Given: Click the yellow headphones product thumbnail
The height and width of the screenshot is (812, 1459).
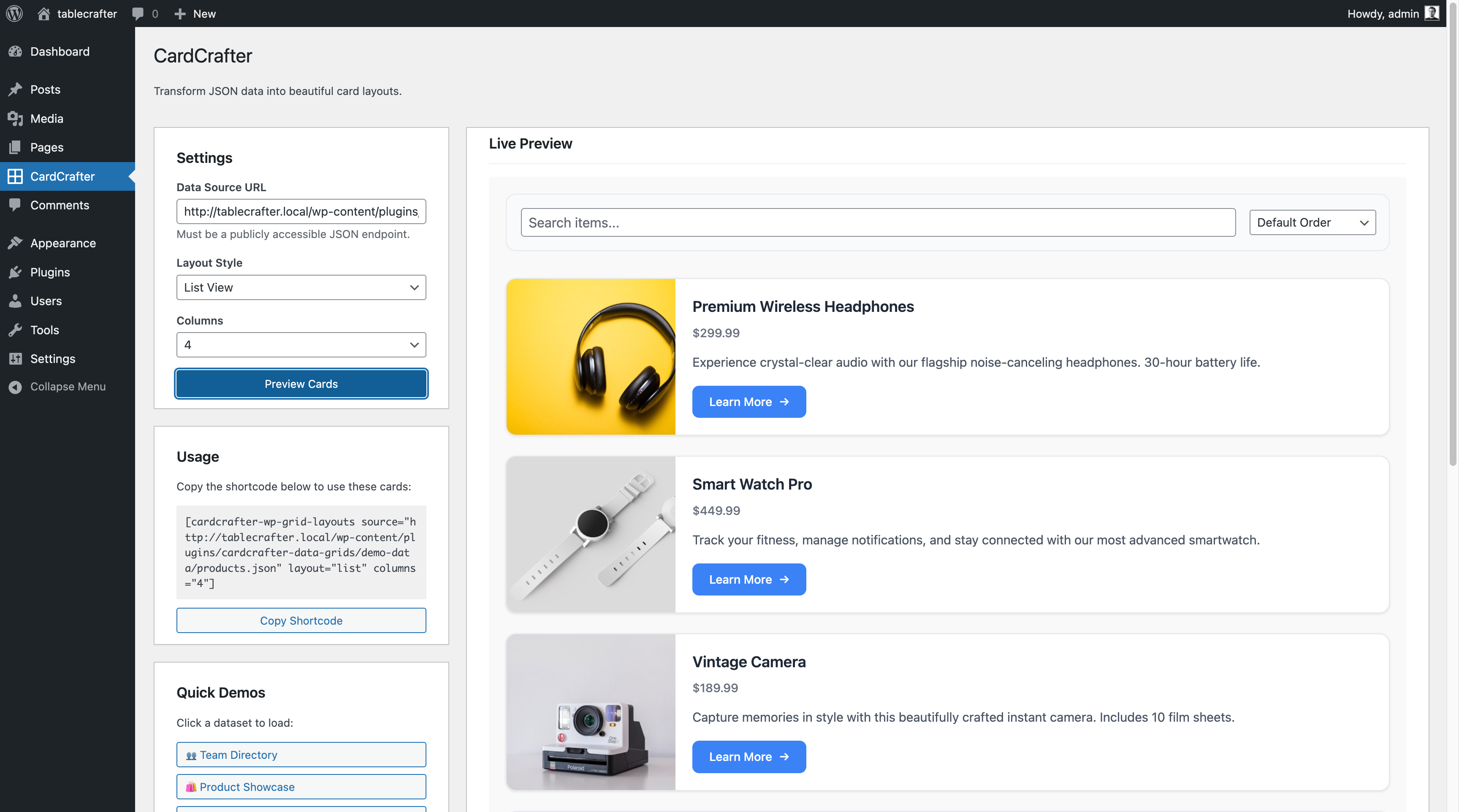Looking at the screenshot, I should tap(591, 357).
